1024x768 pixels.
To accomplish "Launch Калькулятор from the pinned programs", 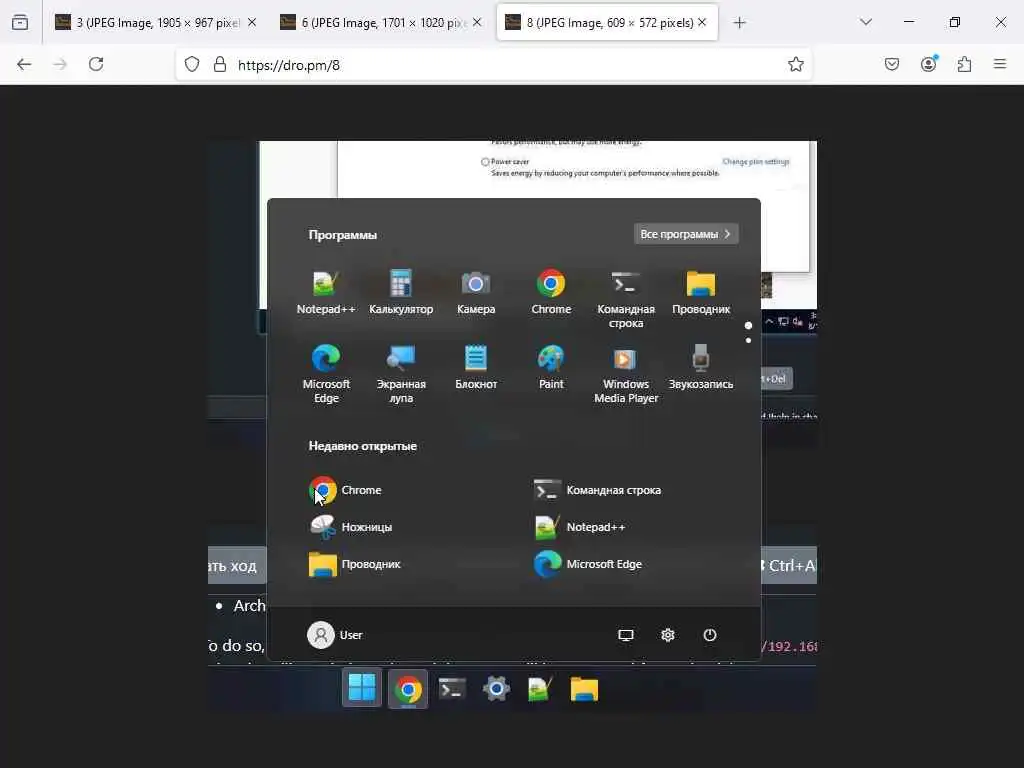I will click(400, 291).
